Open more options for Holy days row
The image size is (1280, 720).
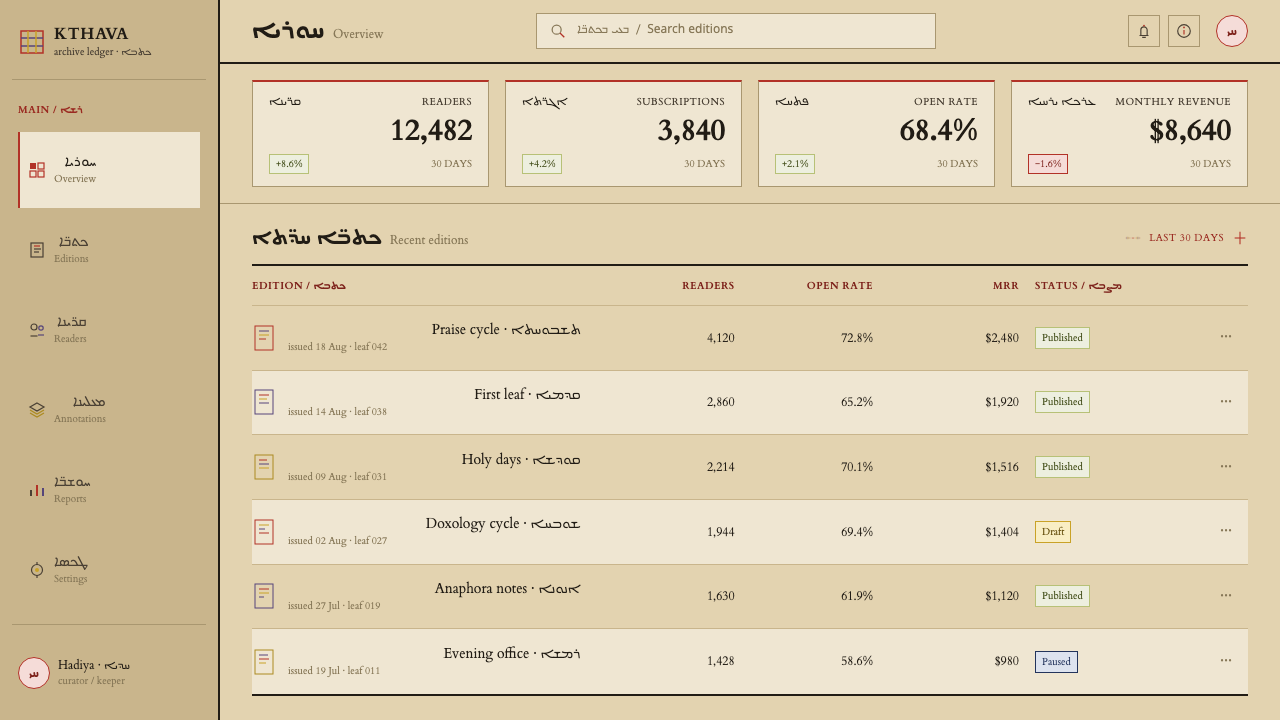(1226, 466)
